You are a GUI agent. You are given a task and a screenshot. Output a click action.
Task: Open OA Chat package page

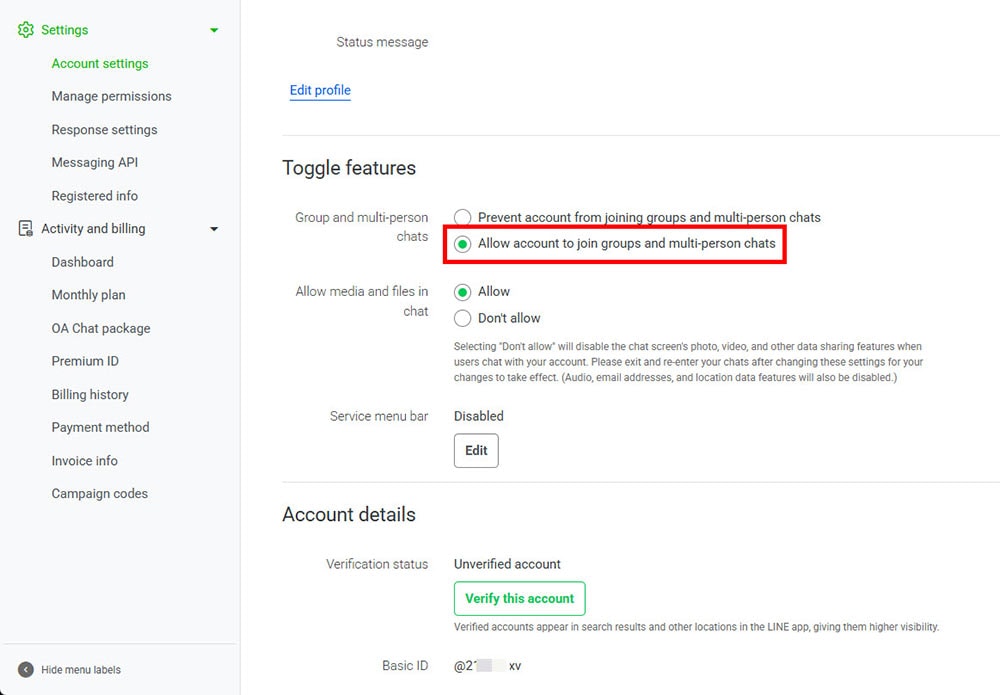click(x=101, y=328)
